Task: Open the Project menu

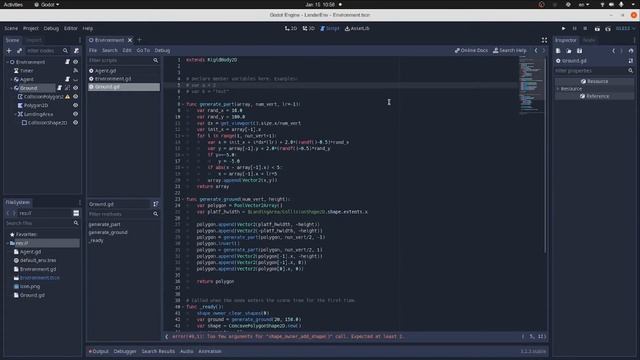Action: coord(31,29)
